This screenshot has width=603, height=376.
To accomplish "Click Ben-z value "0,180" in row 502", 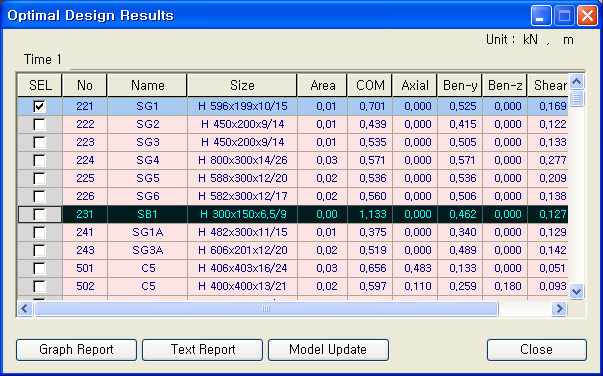I will [x=505, y=286].
